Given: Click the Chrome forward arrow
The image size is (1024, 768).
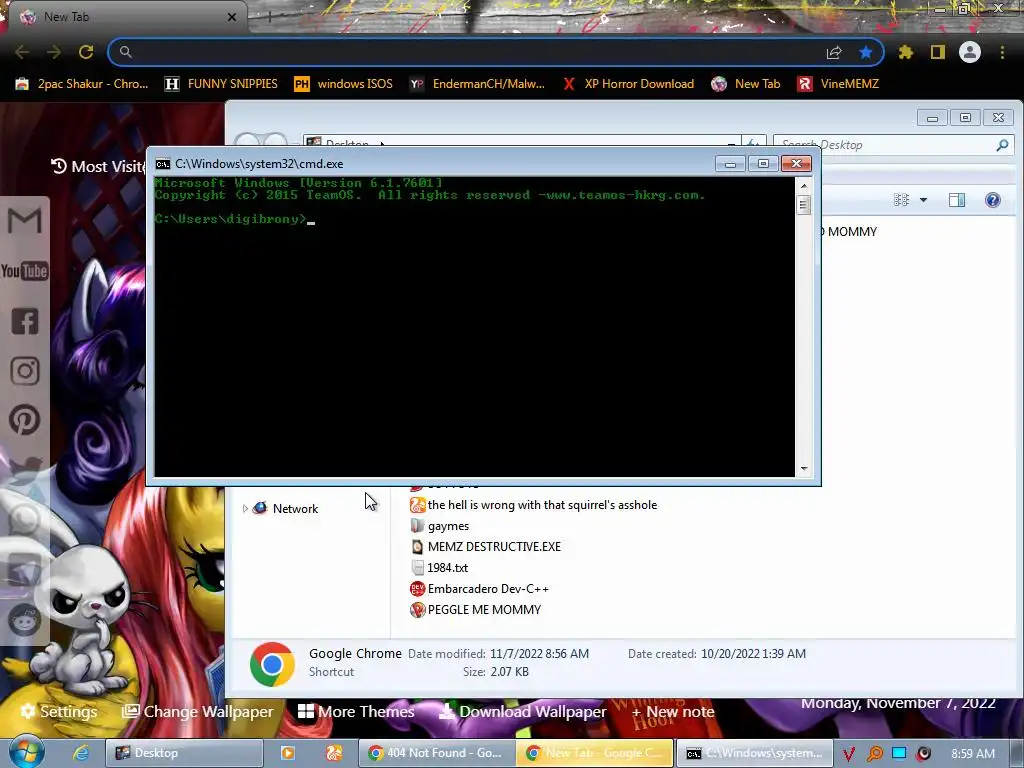Looking at the screenshot, I should point(54,52).
